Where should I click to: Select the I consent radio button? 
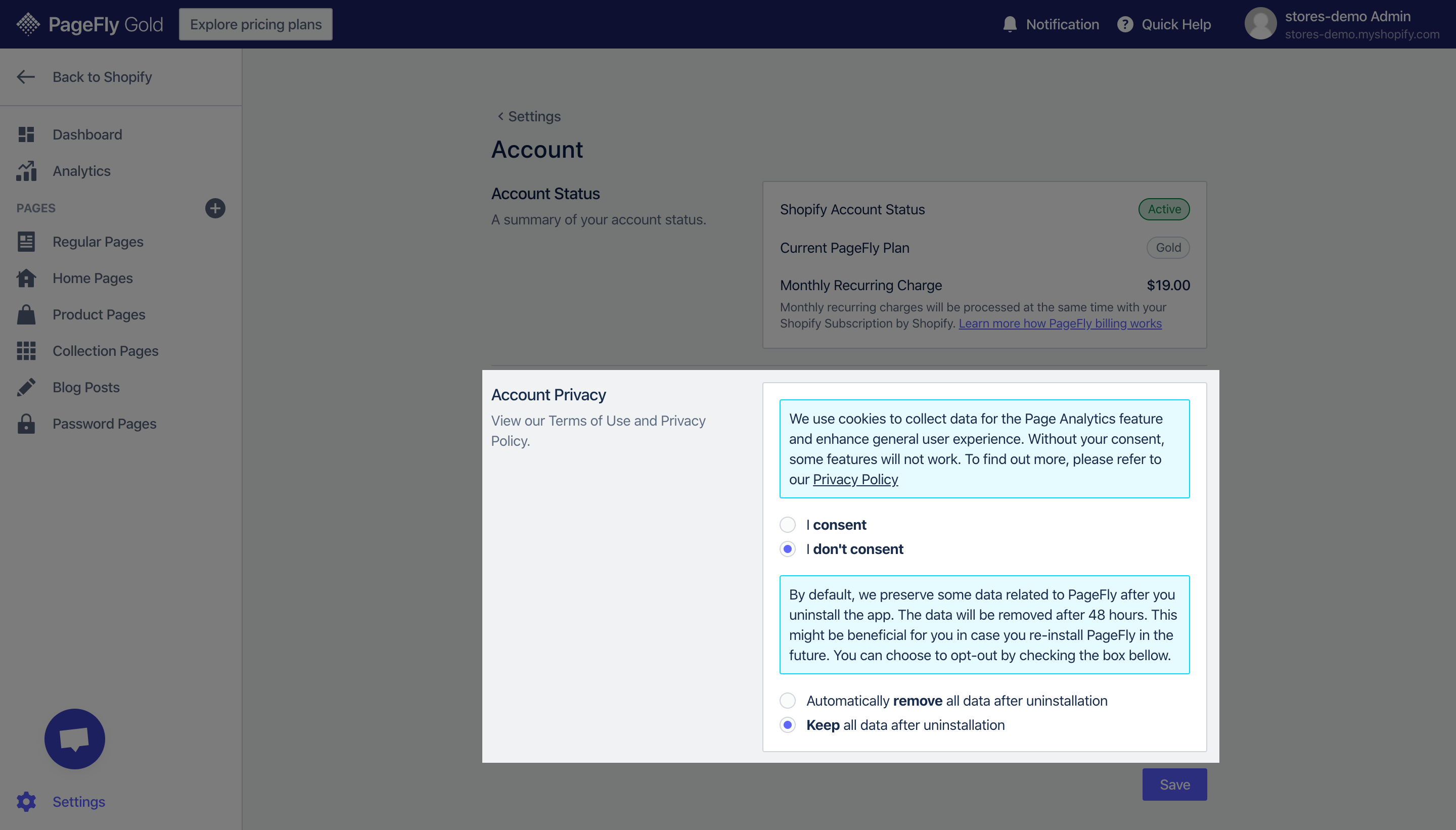pos(787,525)
